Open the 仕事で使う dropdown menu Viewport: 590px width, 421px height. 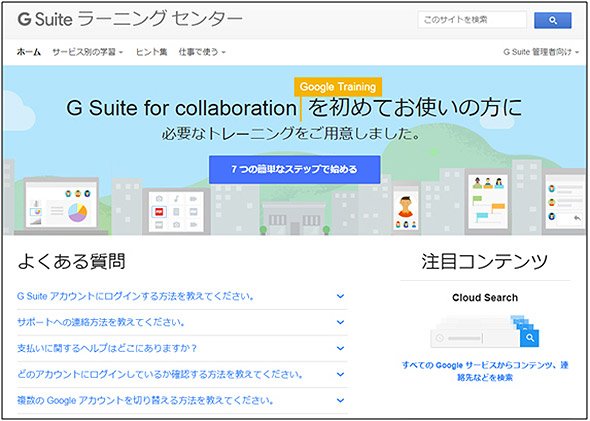coord(202,52)
